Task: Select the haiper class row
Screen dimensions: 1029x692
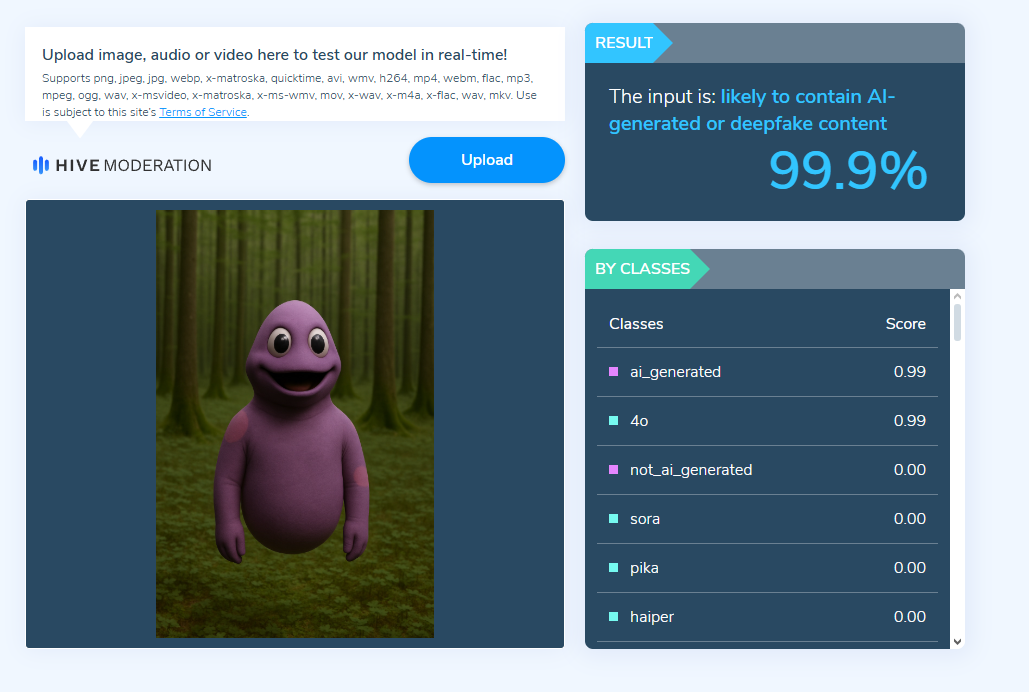Action: (767, 616)
